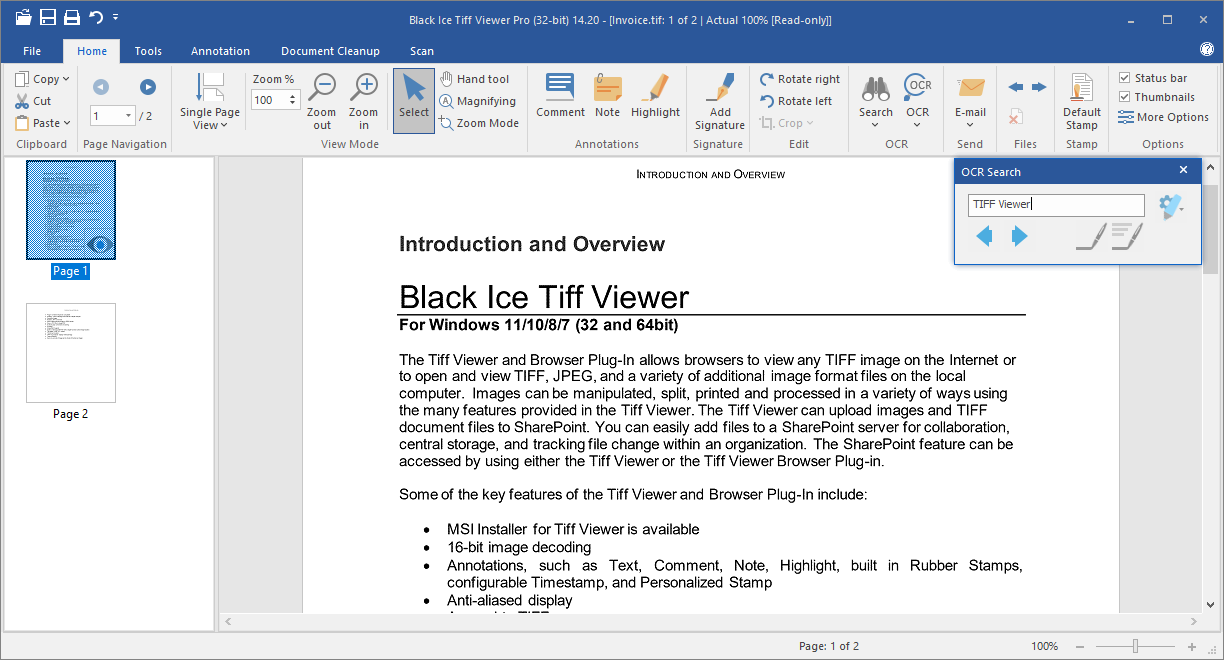Click the delete file icon in Files group

tap(1015, 117)
